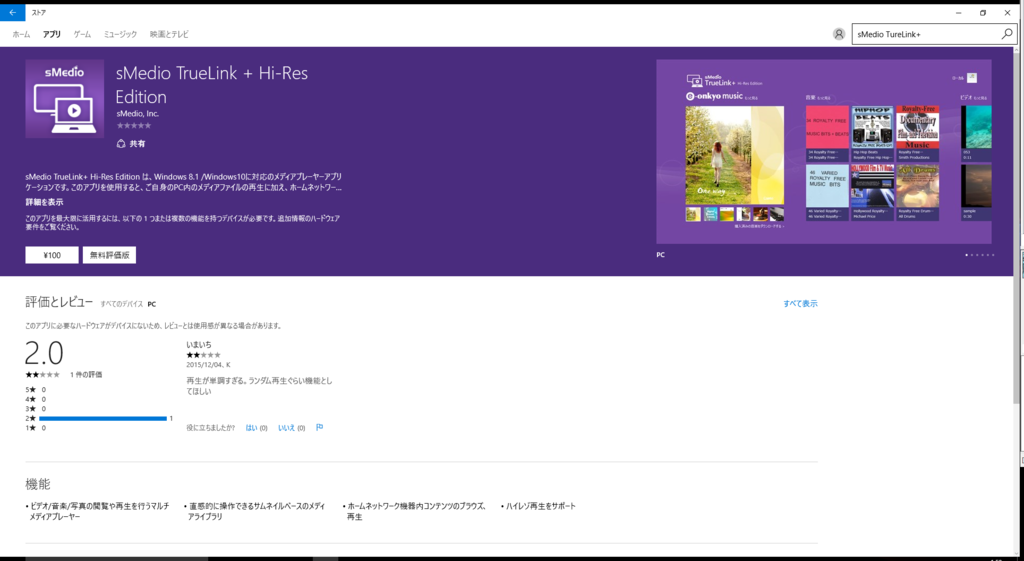This screenshot has width=1024, height=561.
Task: Minimize the Store window
Action: 959,12
